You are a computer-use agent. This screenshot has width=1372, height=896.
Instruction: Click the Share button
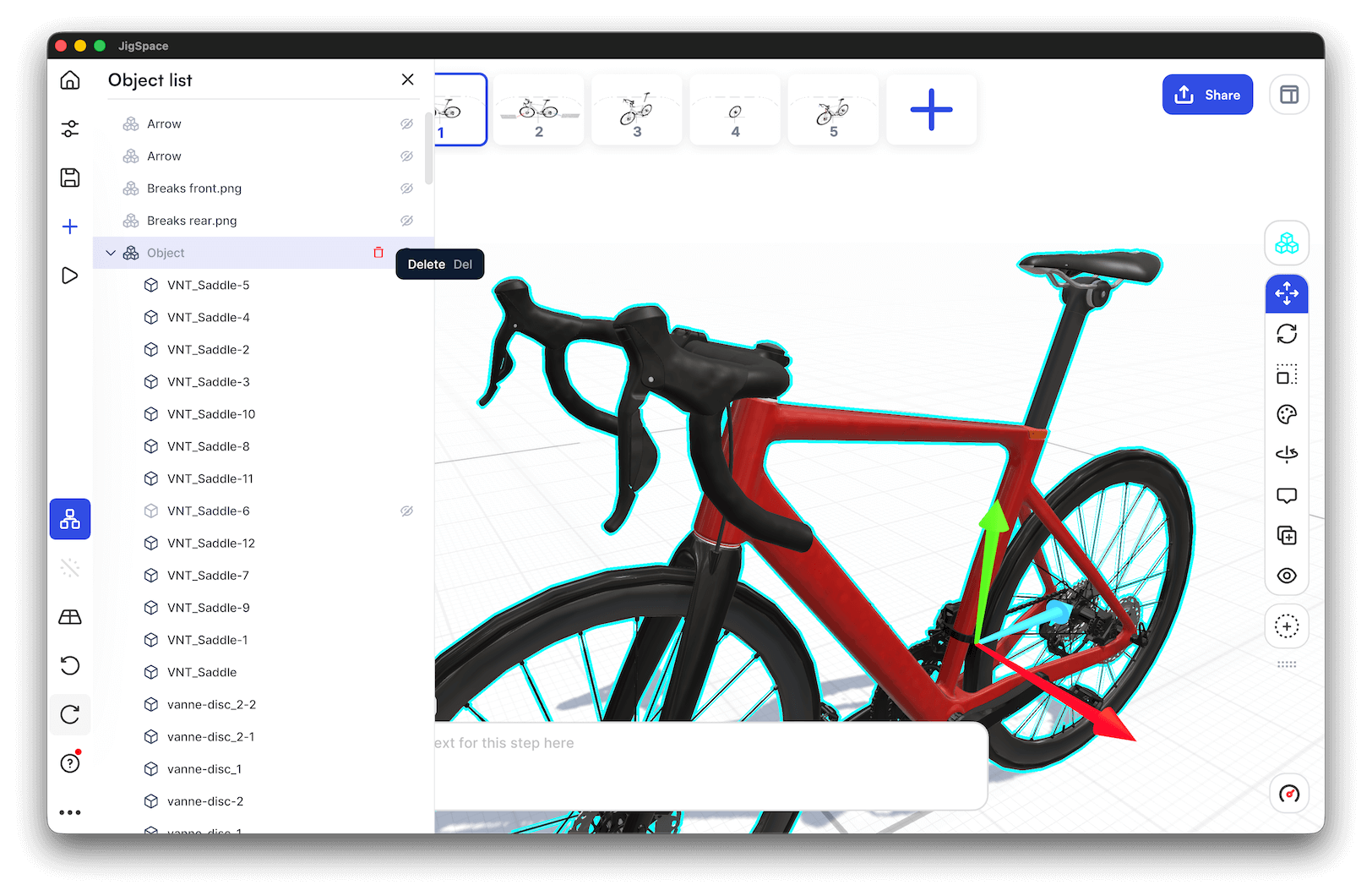(1207, 95)
